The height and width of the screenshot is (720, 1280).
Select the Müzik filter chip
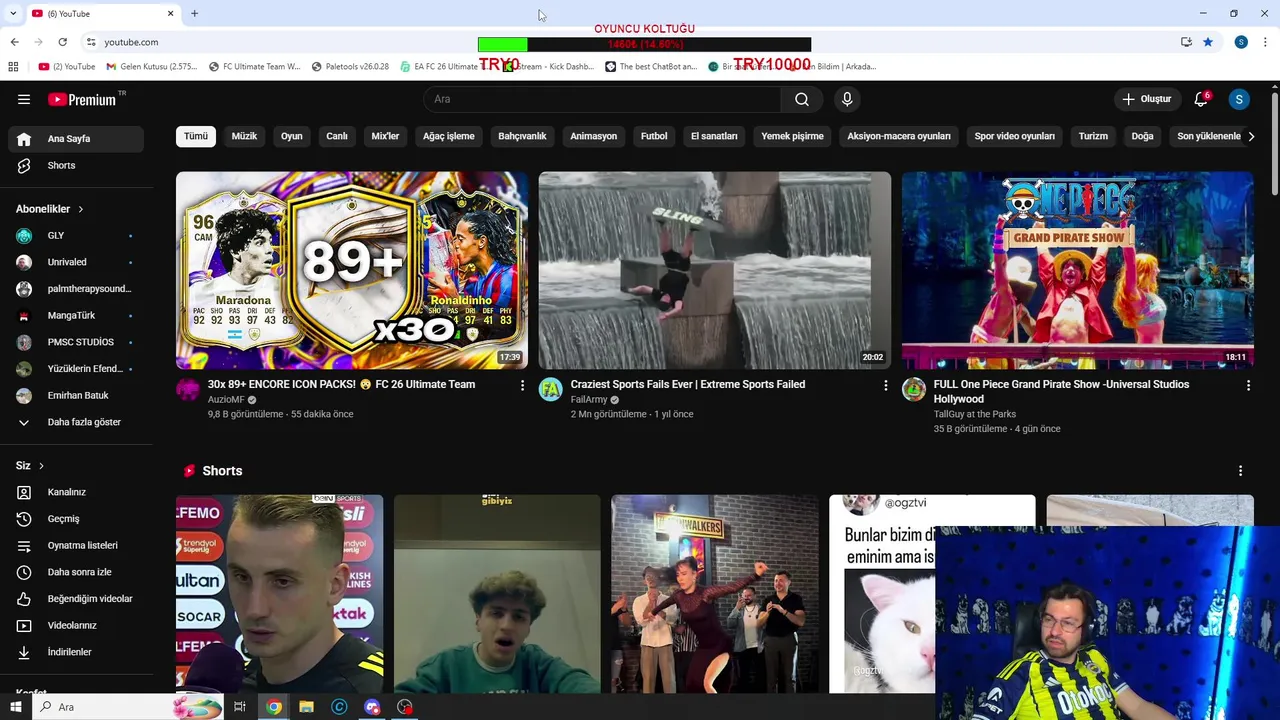coord(244,136)
